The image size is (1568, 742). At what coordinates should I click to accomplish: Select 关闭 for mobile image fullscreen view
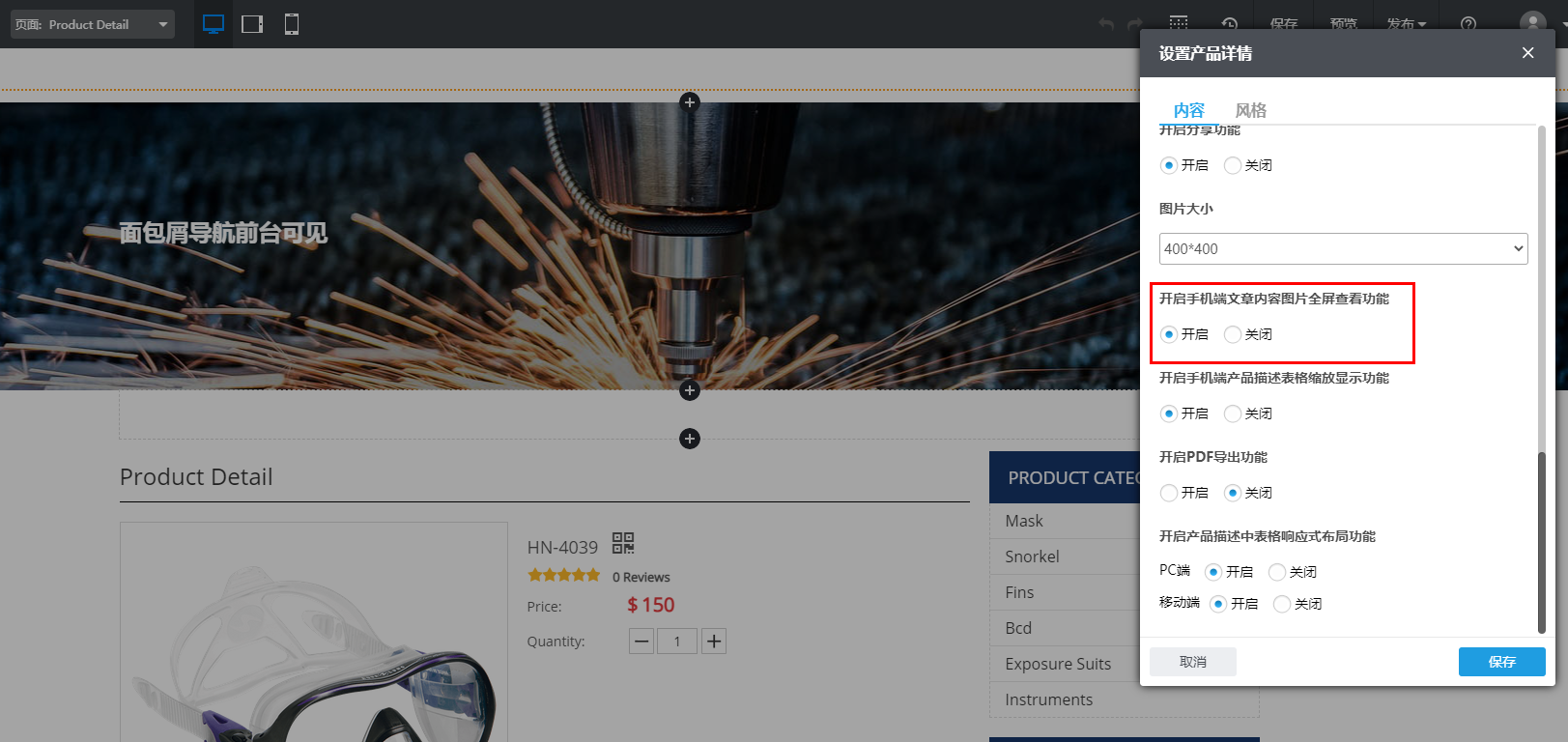(x=1233, y=334)
